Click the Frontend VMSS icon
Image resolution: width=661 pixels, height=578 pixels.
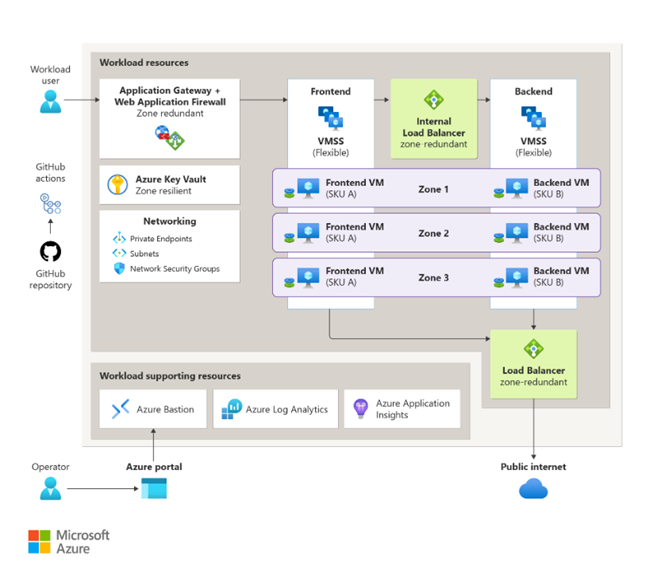pyautogui.click(x=330, y=117)
